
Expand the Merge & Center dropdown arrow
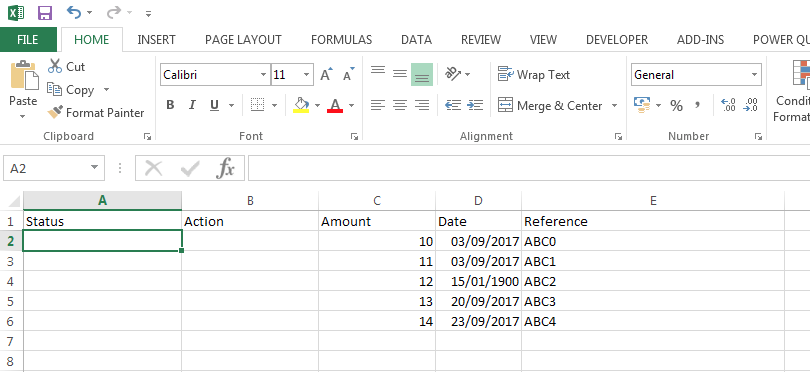pyautogui.click(x=614, y=105)
